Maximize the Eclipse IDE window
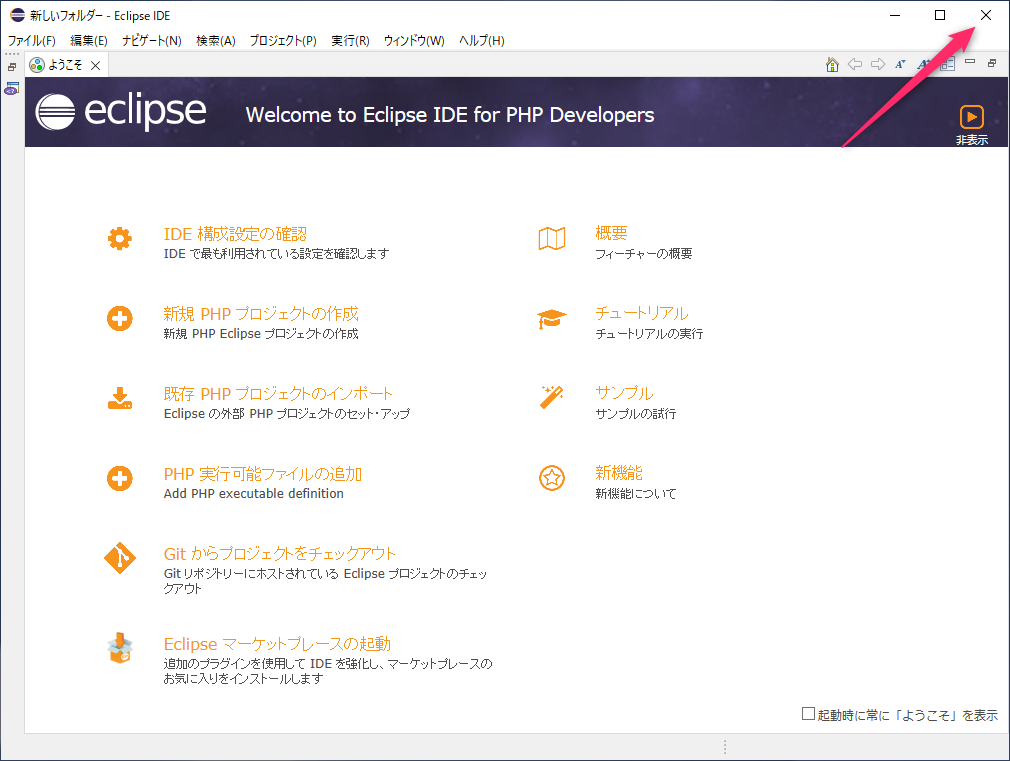Viewport: 1010px width, 761px height. [940, 15]
